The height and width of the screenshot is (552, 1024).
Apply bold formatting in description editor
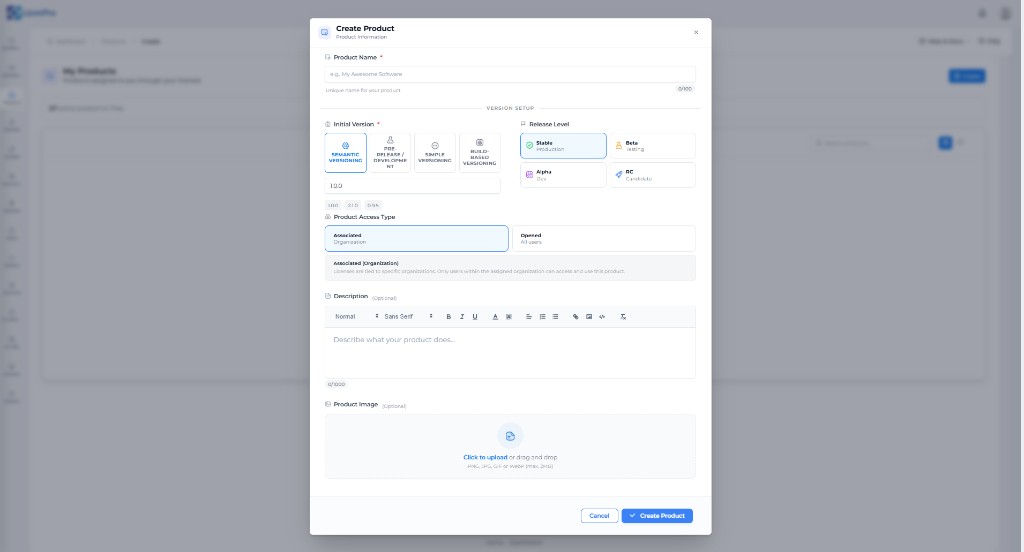coord(449,317)
